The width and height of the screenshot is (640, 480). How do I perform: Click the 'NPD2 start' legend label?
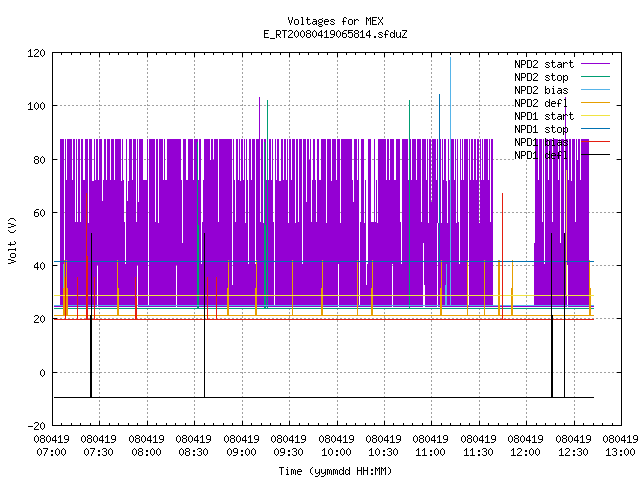tap(544, 64)
